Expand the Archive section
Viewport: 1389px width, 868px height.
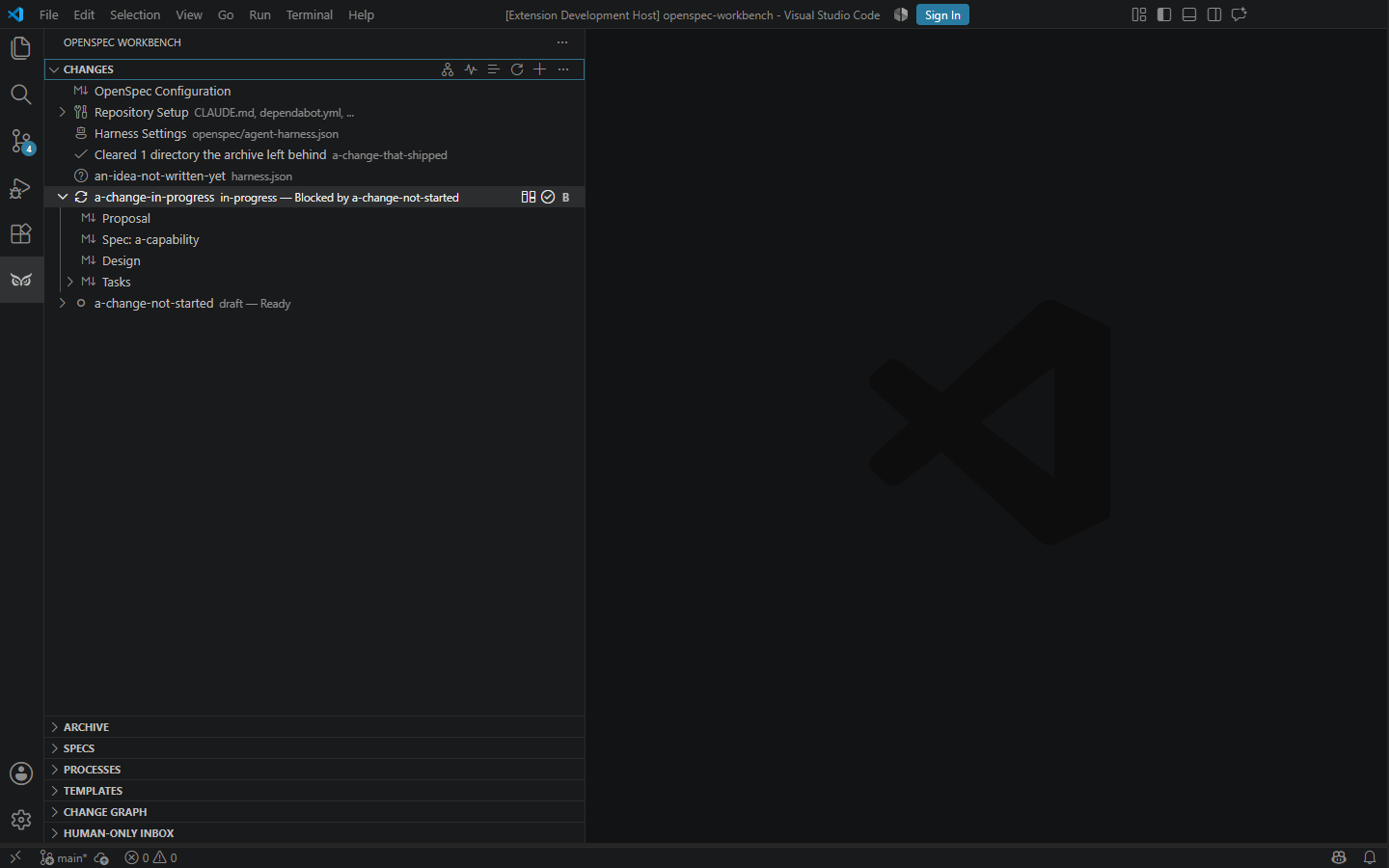coord(314,727)
